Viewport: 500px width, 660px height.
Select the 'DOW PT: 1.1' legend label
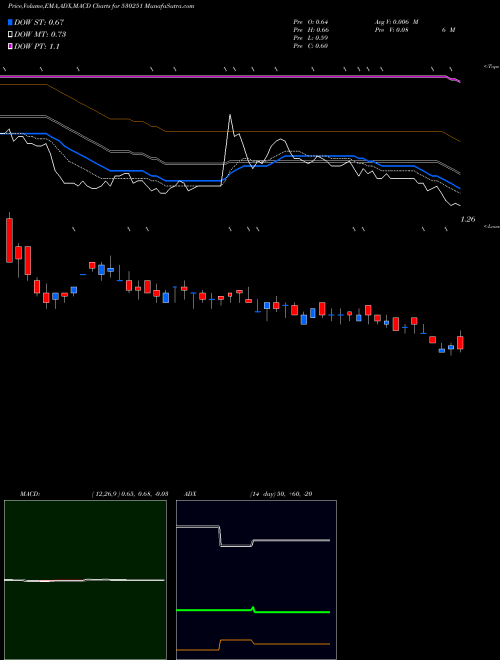click(37, 47)
